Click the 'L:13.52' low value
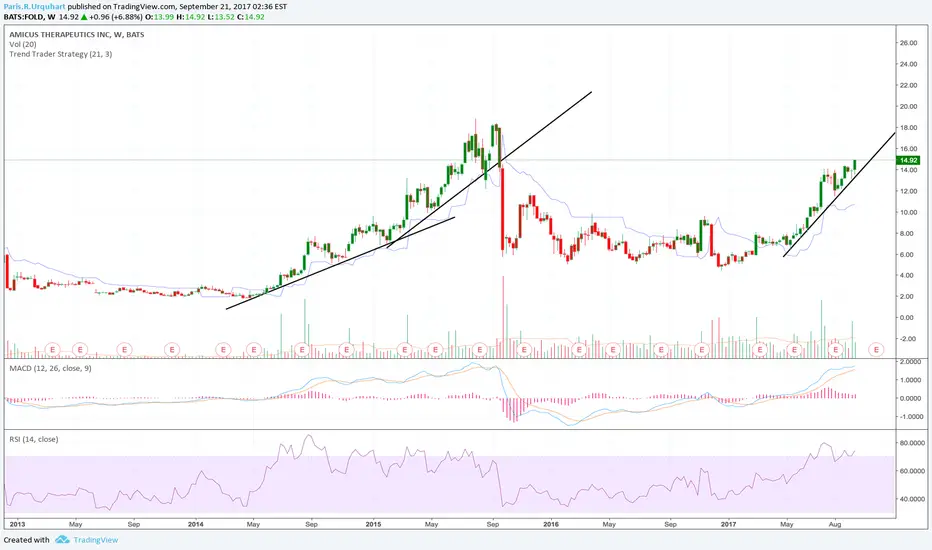This screenshot has width=932, height=550. (x=221, y=17)
